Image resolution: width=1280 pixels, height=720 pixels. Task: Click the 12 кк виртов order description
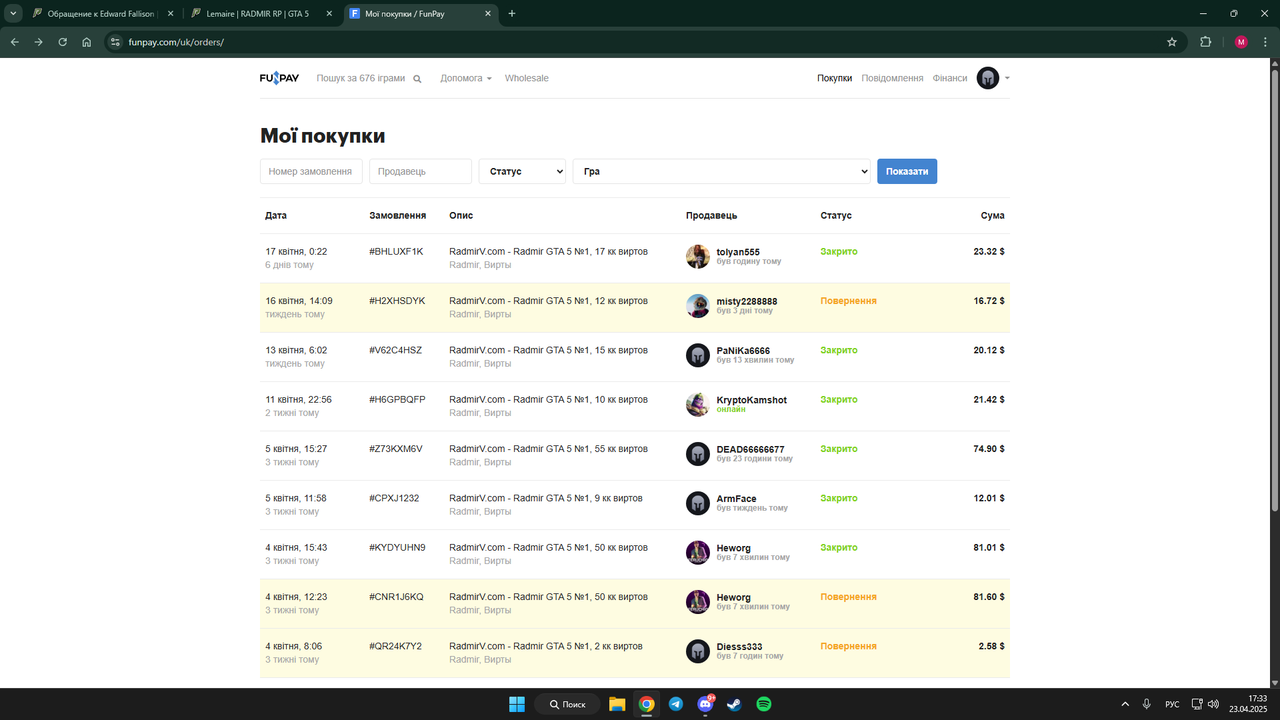pyautogui.click(x=548, y=301)
